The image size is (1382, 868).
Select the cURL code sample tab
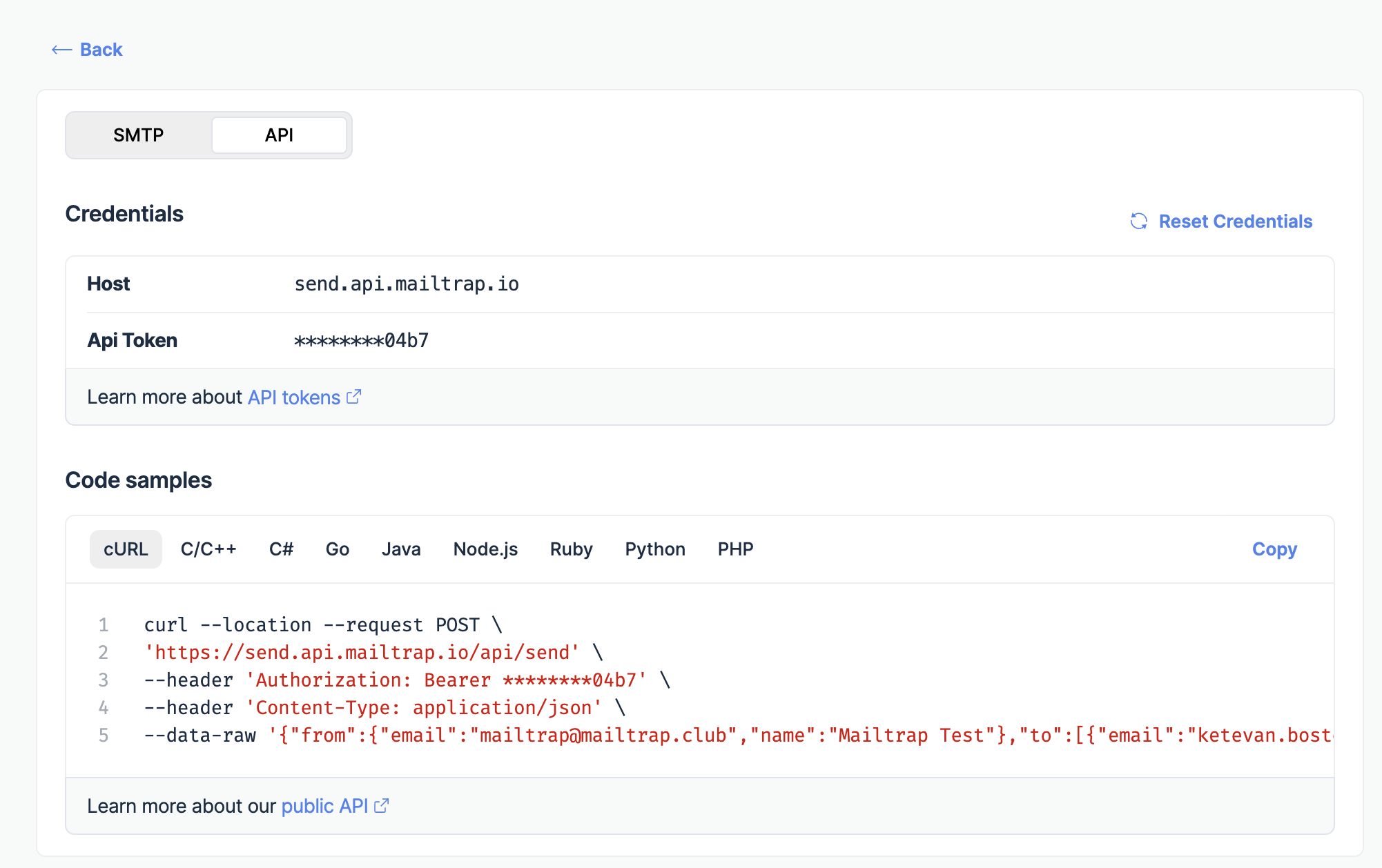tap(126, 549)
